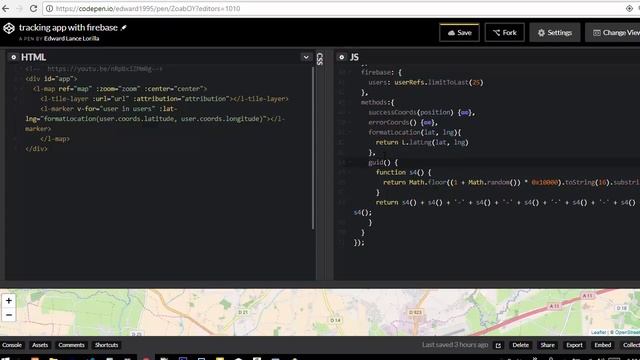Image resolution: width=640 pixels, height=360 pixels.
Task: Open the CodePen logo home link
Action: [x=9, y=28]
